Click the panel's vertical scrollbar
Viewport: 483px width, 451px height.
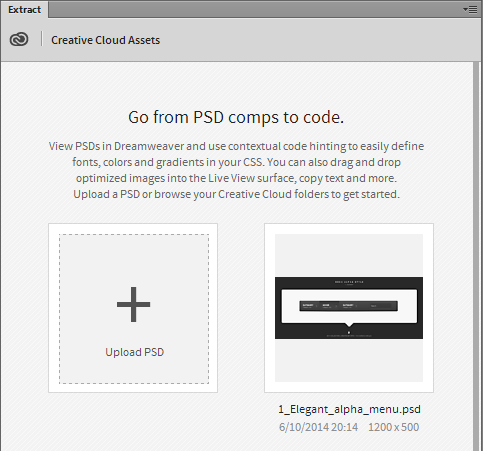[x=477, y=256]
